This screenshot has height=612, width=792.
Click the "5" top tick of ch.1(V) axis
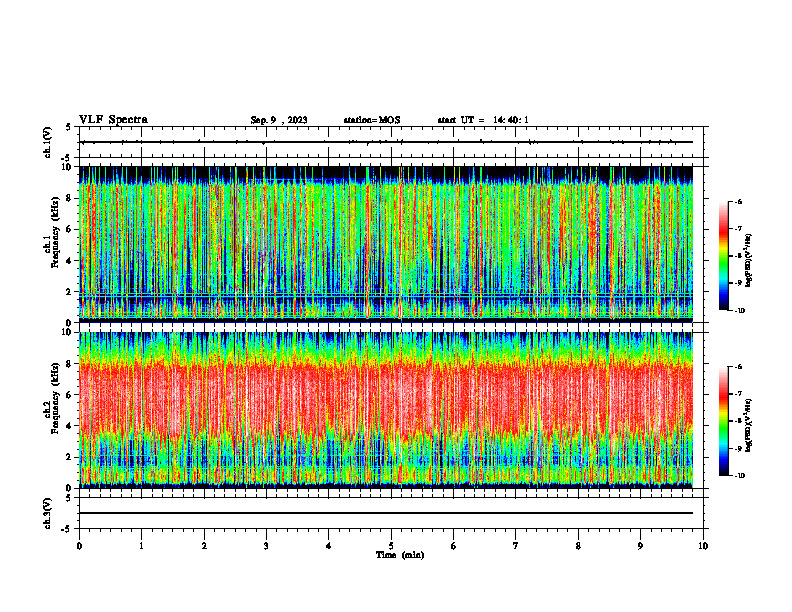(69, 127)
